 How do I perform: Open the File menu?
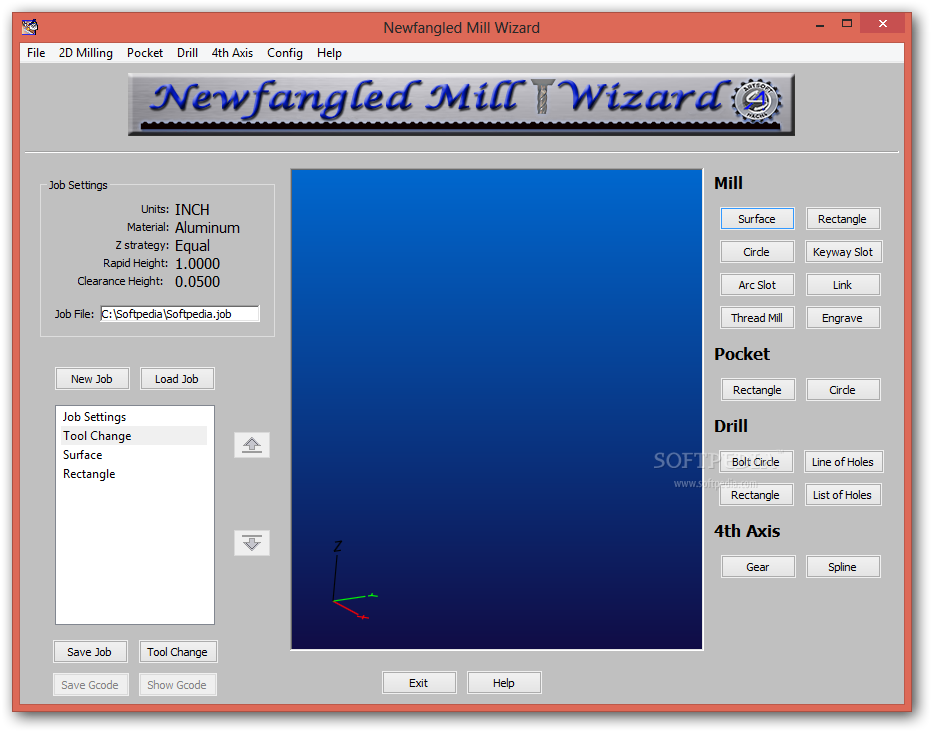point(36,53)
